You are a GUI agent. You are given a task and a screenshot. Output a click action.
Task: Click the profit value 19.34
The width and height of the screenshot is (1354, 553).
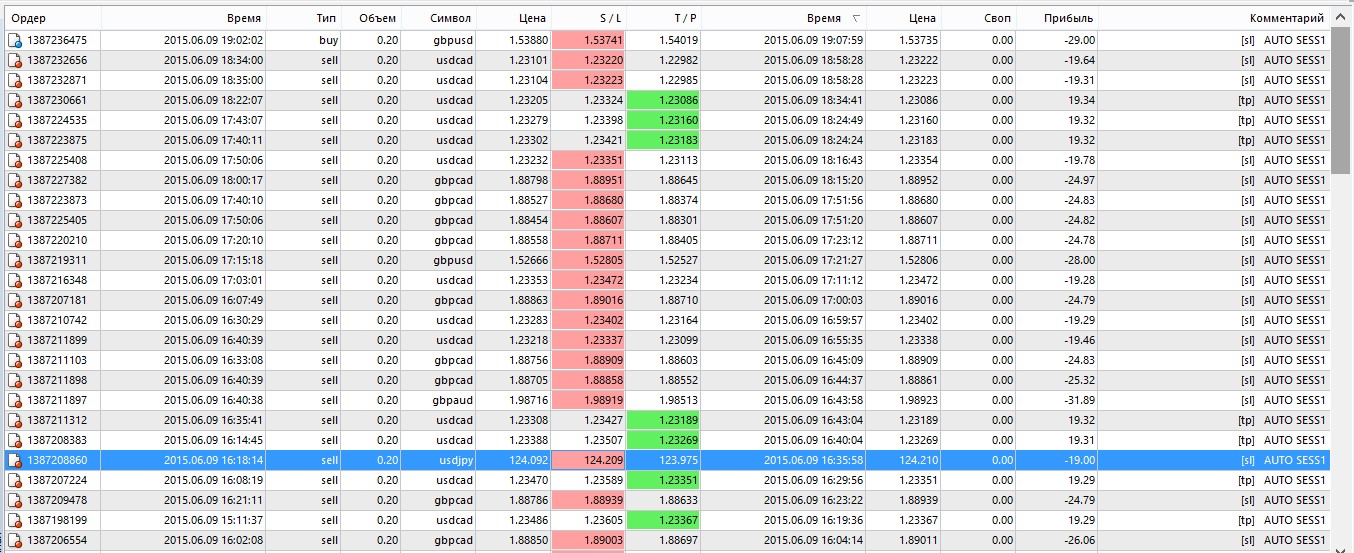[x=1082, y=101]
